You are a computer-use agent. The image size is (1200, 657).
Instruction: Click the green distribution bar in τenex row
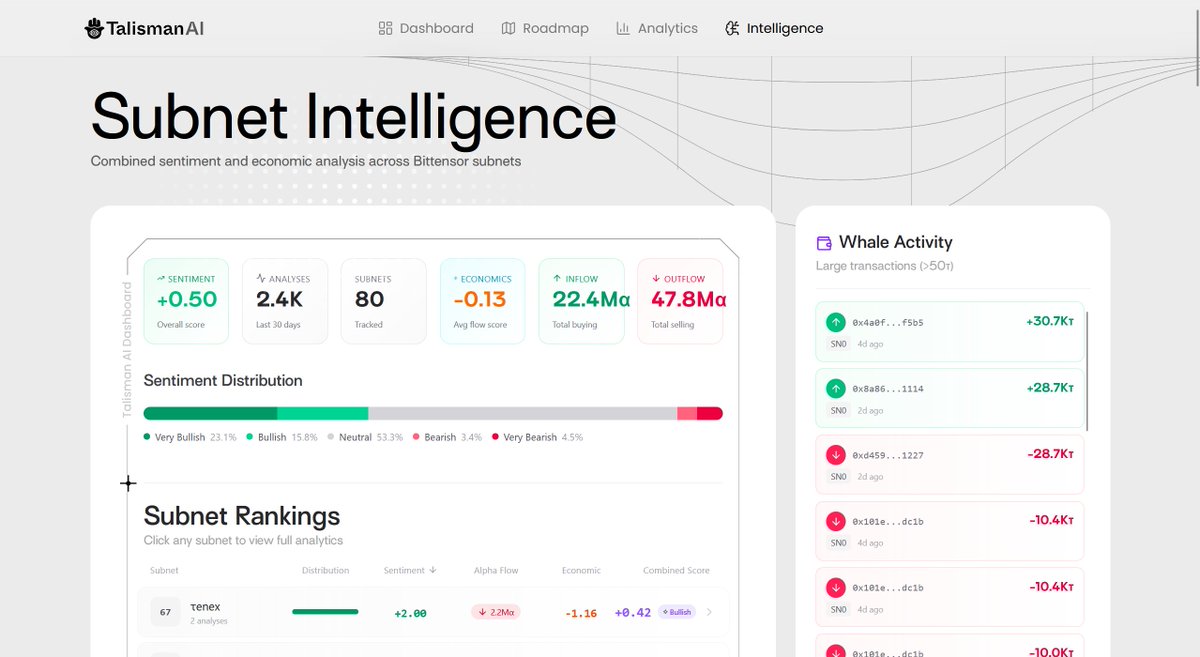pyautogui.click(x=325, y=611)
